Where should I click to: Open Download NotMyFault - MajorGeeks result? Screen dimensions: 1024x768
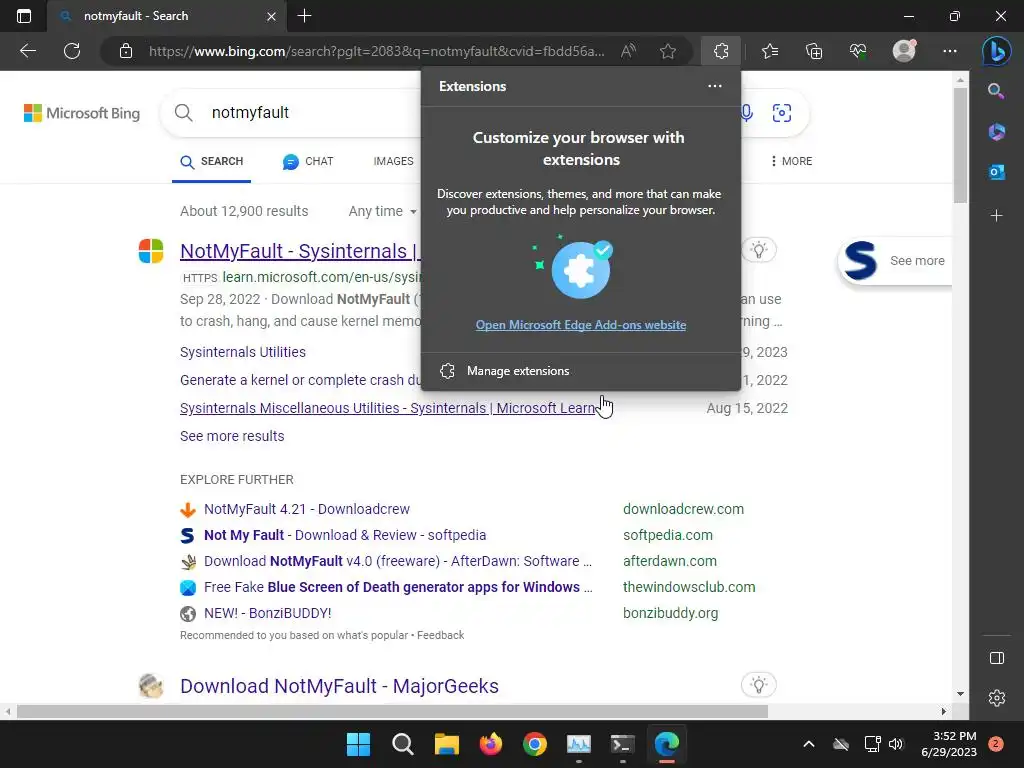point(339,686)
